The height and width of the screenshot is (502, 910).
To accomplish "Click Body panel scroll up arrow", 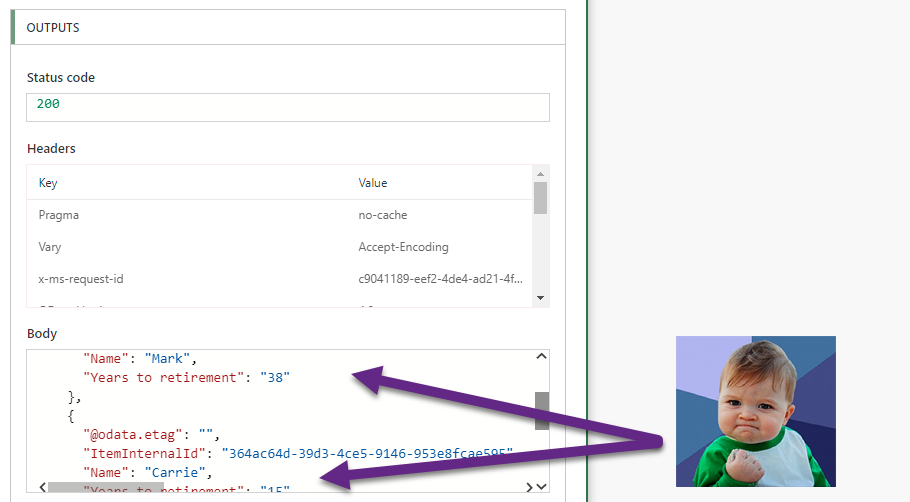I will coord(541,357).
